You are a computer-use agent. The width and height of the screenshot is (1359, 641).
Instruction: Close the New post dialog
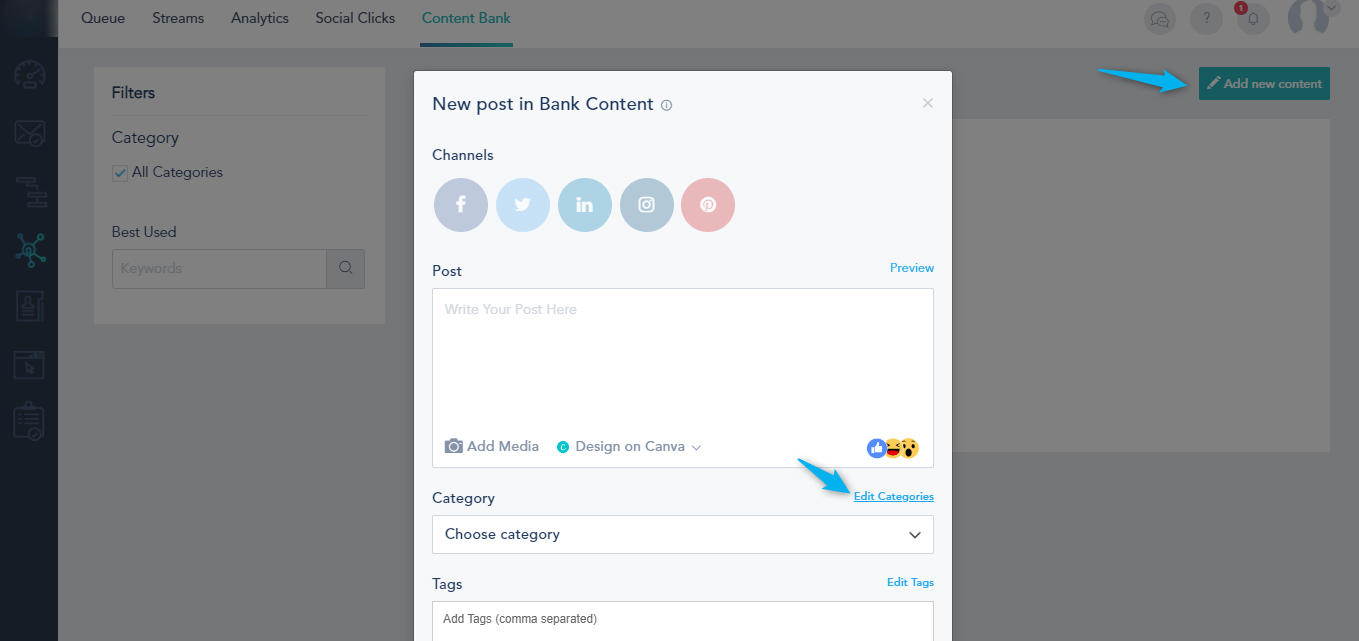point(928,103)
